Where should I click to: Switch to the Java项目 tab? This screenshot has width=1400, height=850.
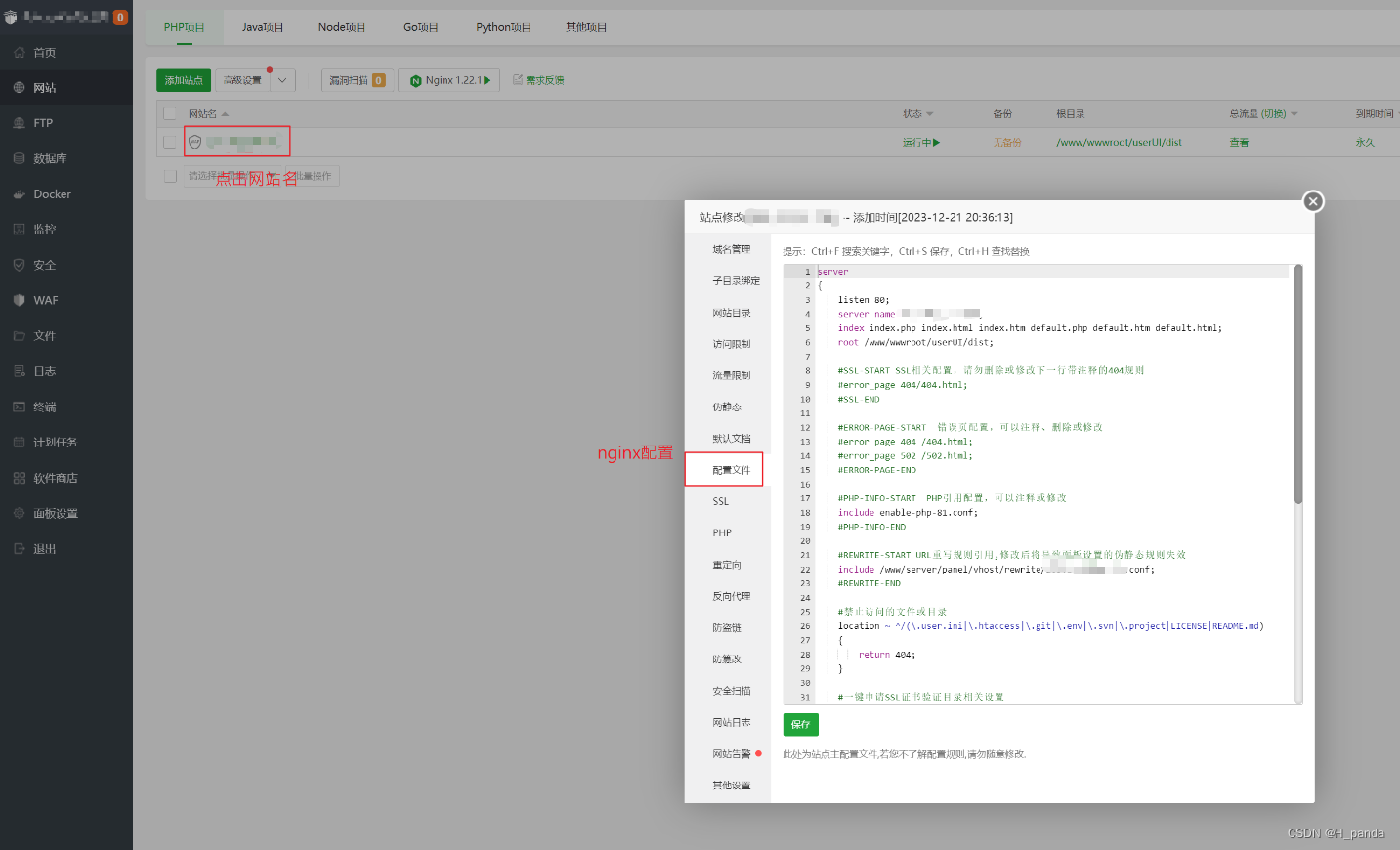pos(263,27)
